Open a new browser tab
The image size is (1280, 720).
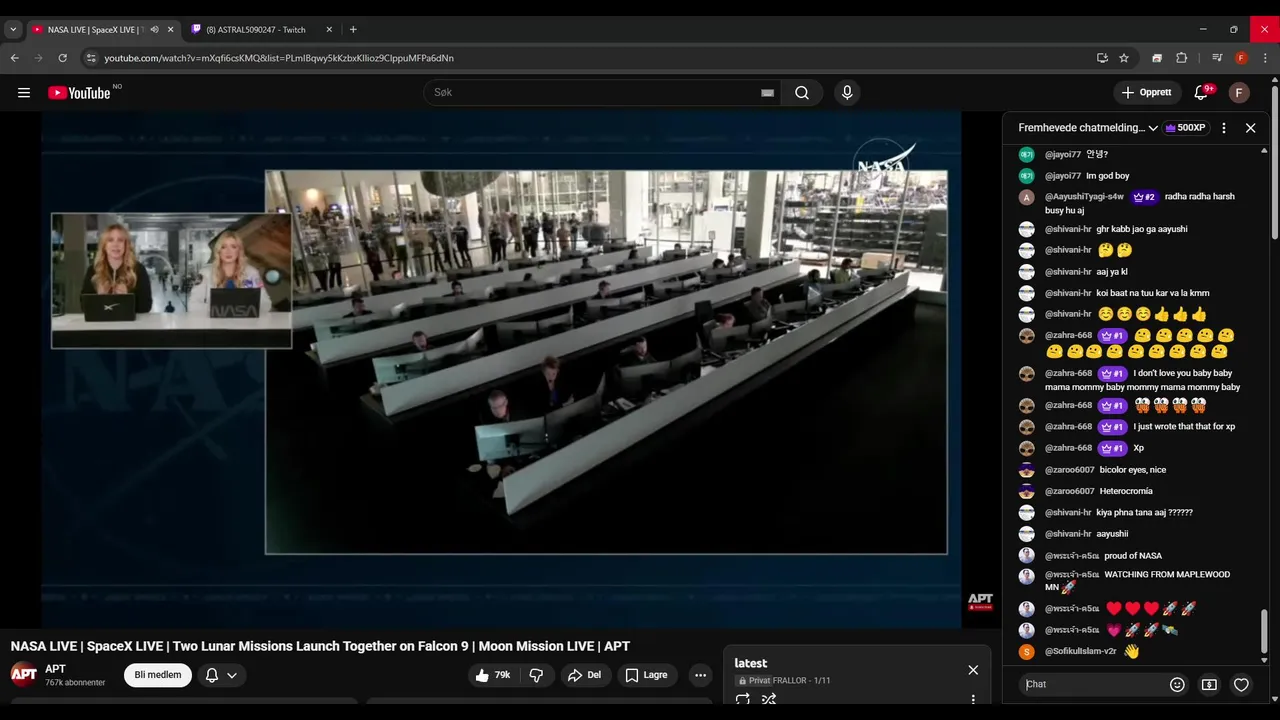point(353,30)
